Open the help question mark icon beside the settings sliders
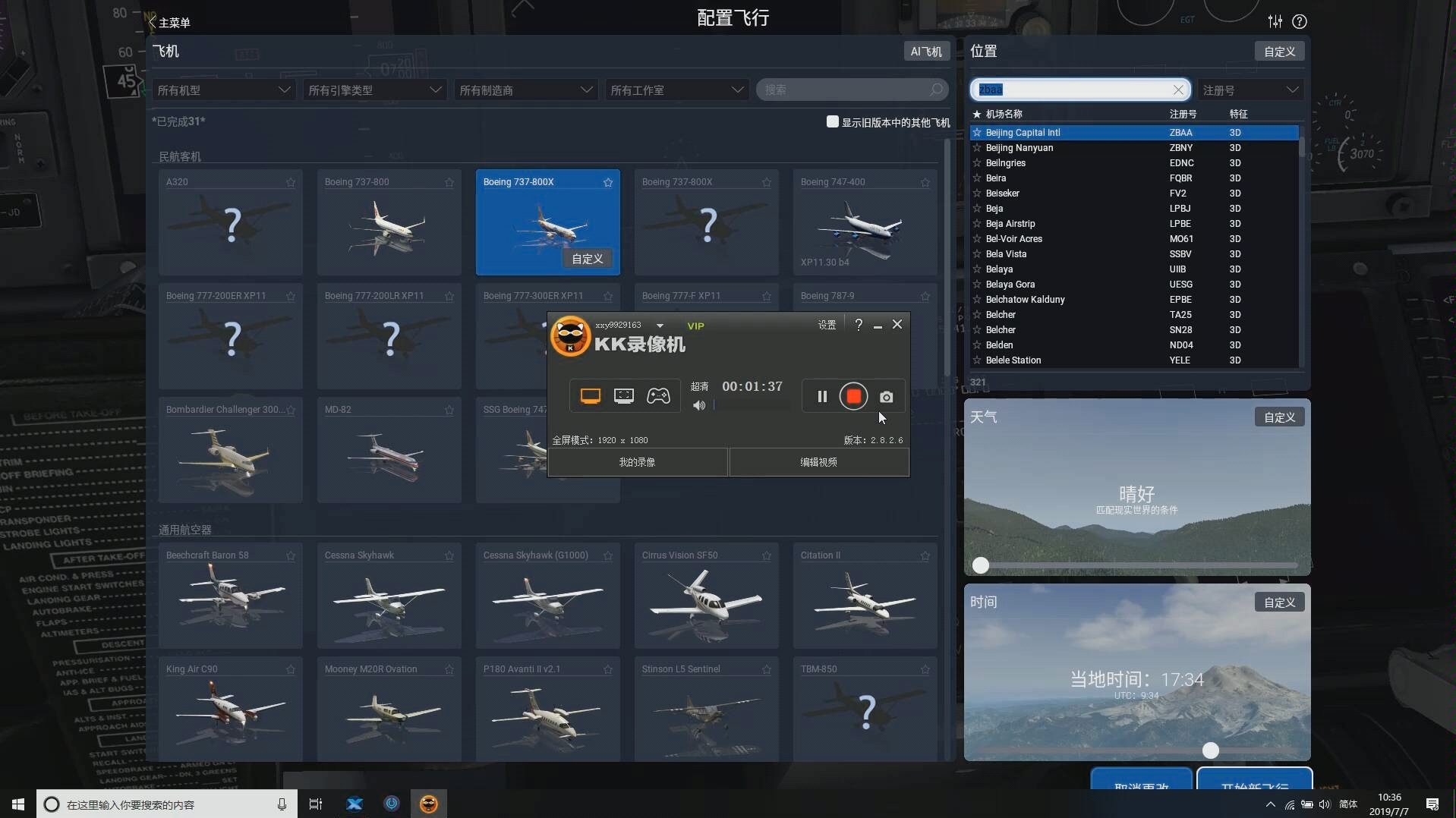This screenshot has height=818, width=1456. point(1300,21)
